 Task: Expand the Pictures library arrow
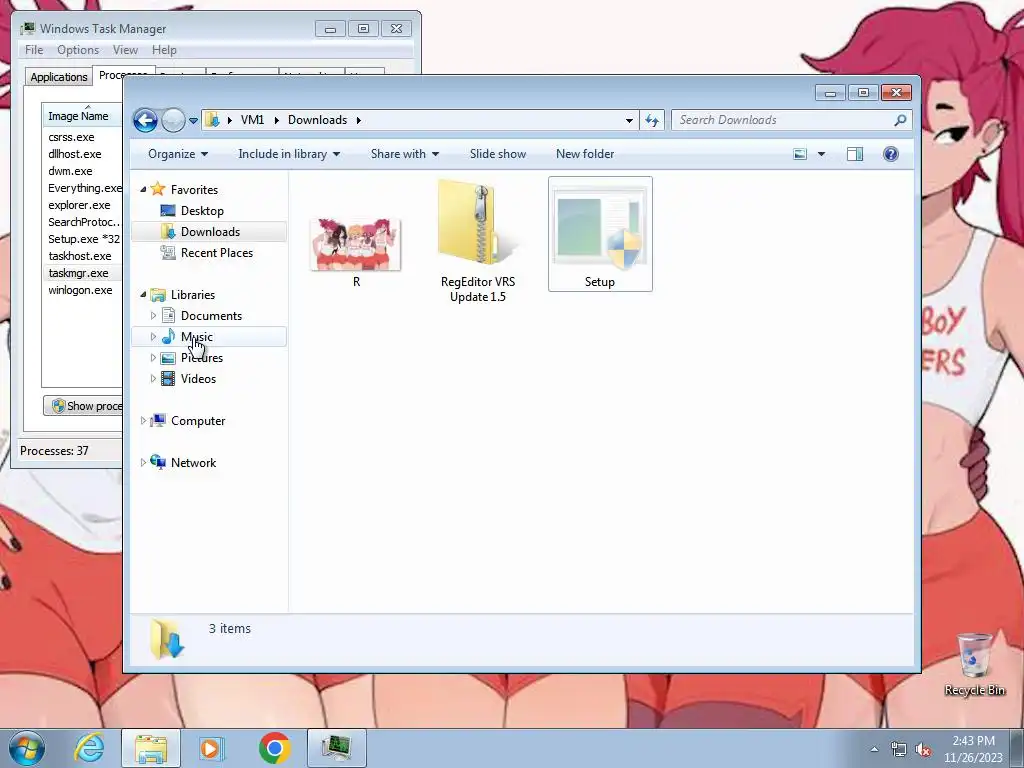pyautogui.click(x=153, y=358)
